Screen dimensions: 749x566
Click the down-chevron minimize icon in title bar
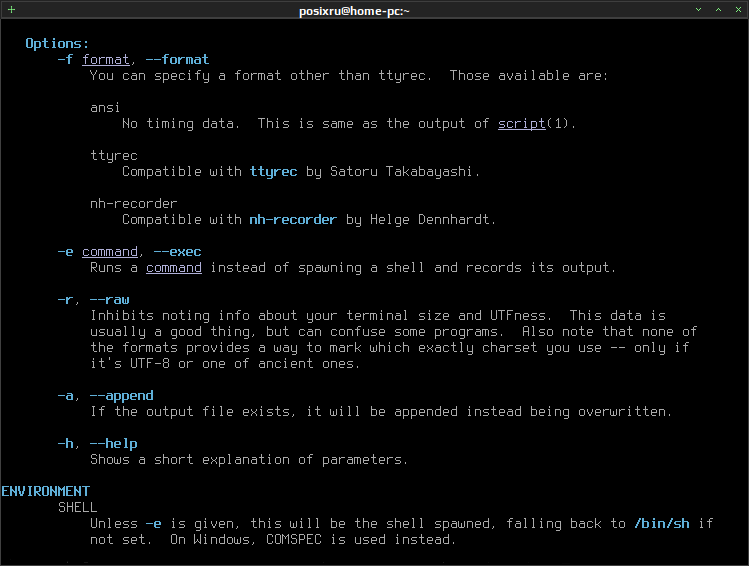point(698,10)
